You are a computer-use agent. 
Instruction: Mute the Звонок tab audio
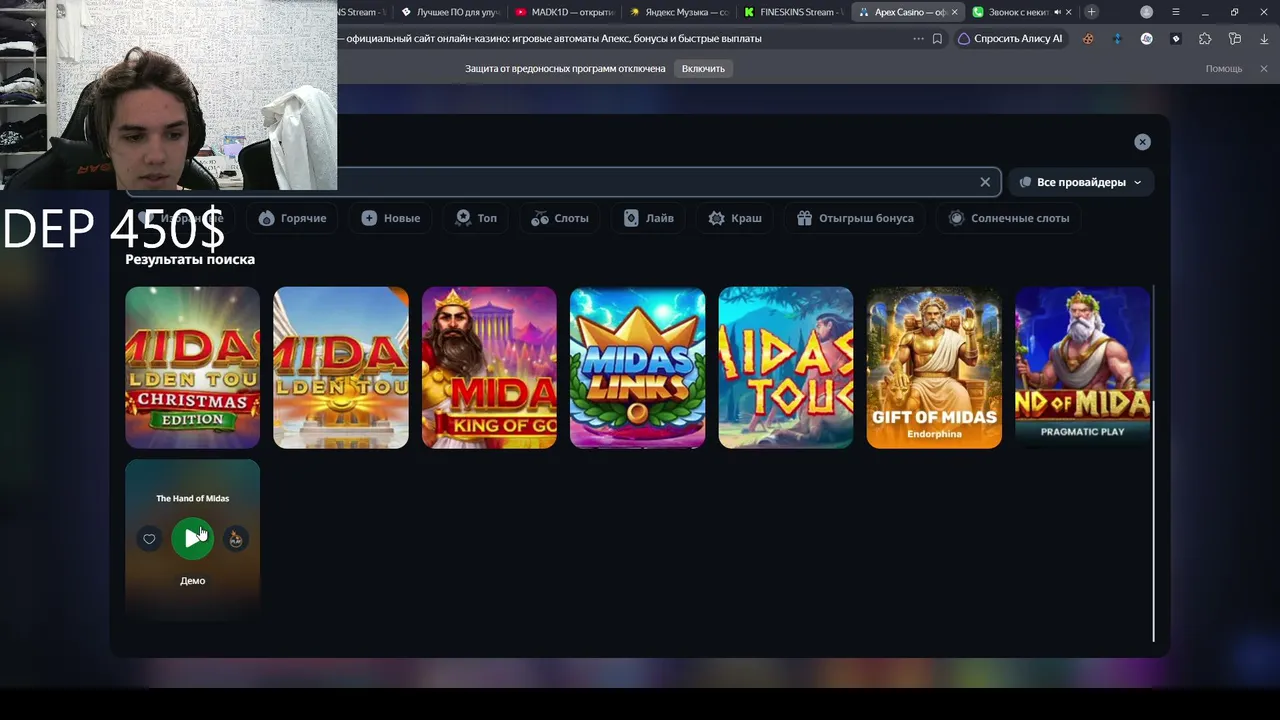pyautogui.click(x=1057, y=12)
